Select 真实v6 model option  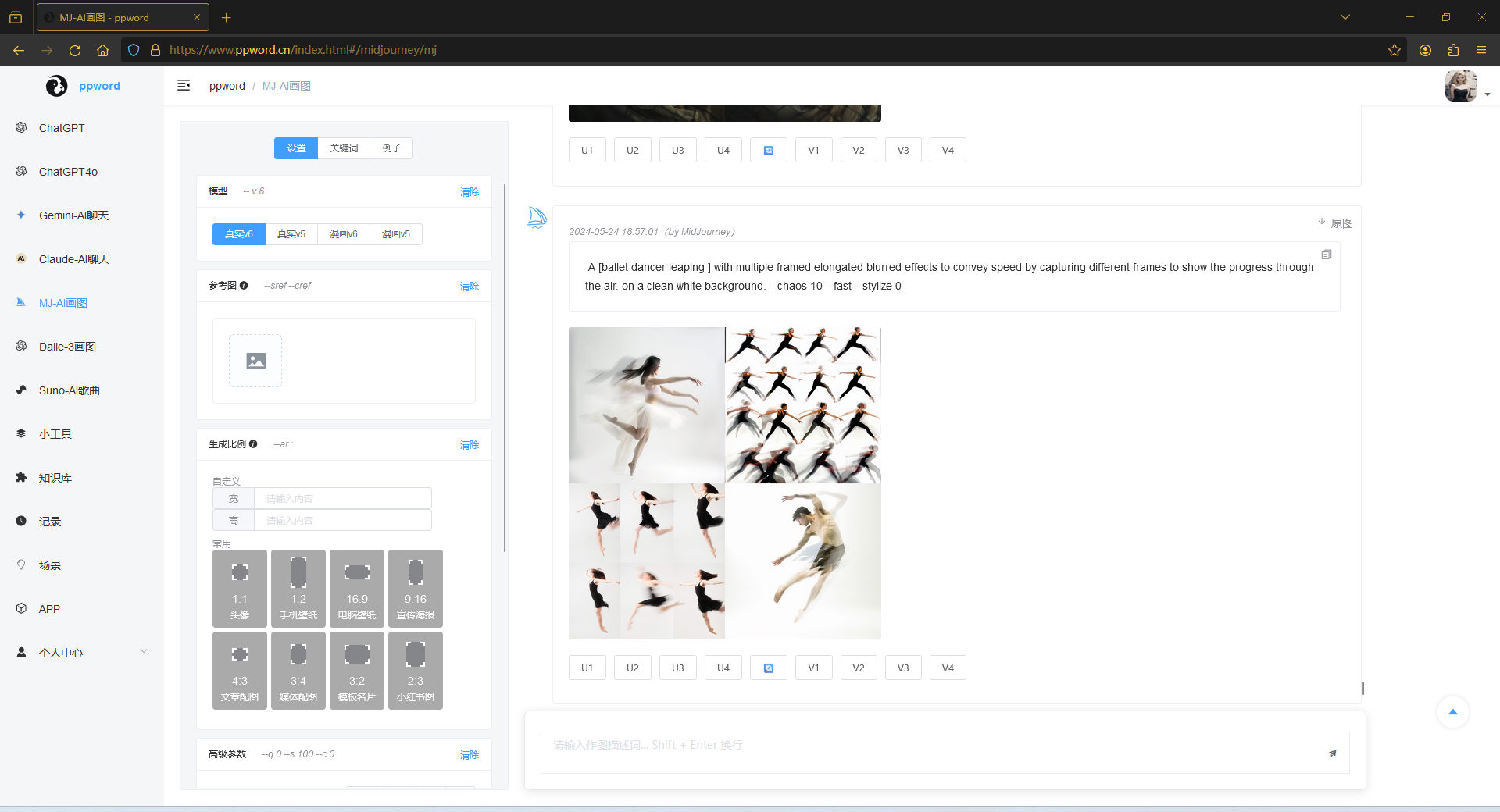[x=239, y=234]
